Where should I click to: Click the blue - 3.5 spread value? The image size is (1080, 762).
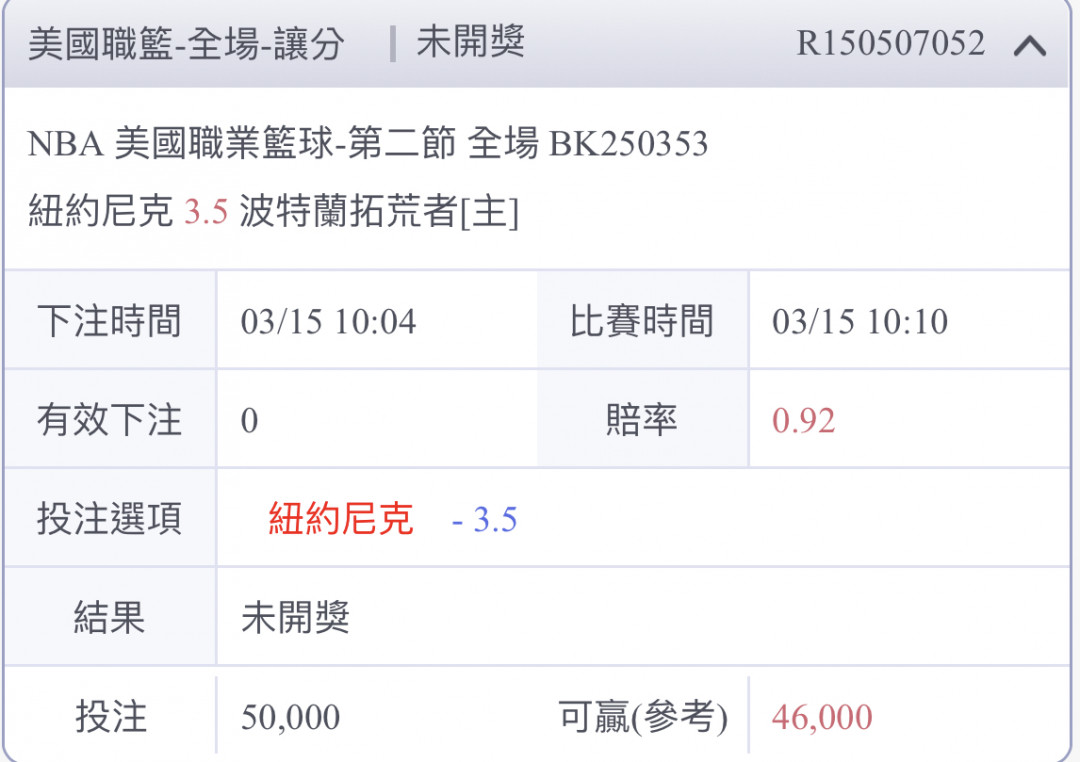(x=484, y=520)
